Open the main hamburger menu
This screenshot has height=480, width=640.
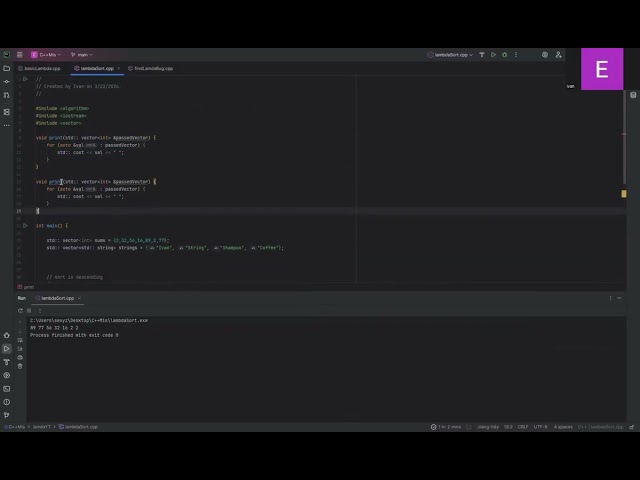pos(19,55)
